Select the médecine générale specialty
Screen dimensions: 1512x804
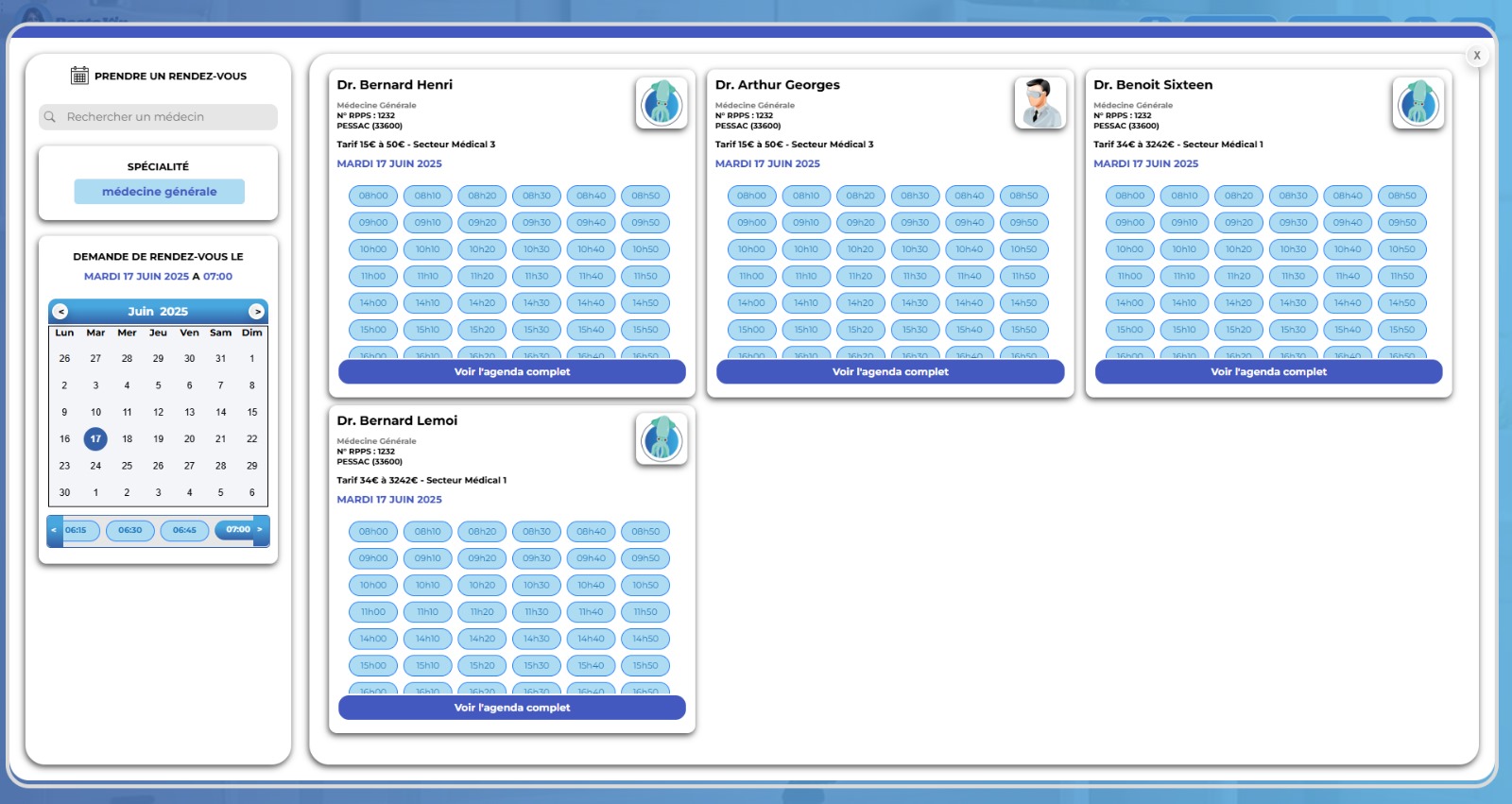[x=159, y=192]
